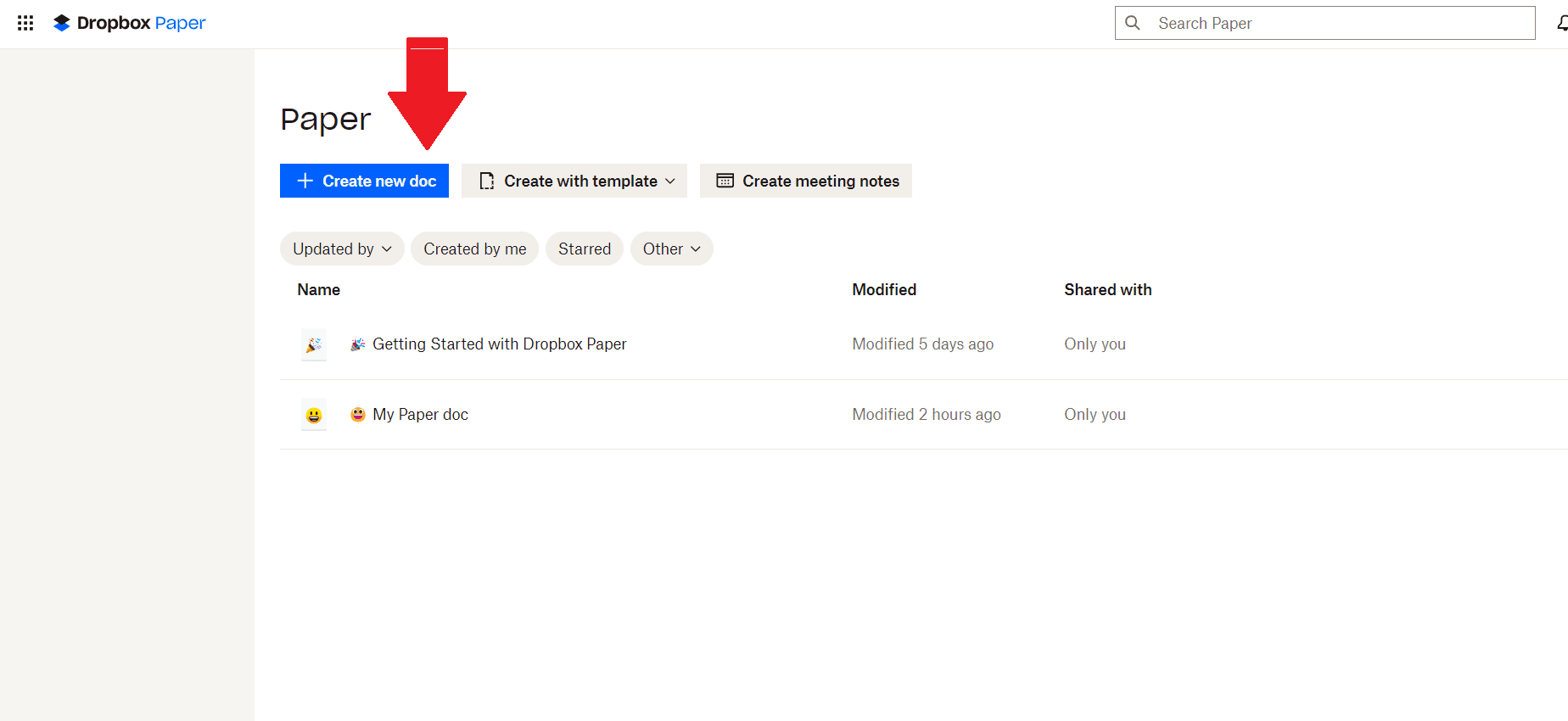Viewport: 1568px width, 721px height.
Task: Click 'Modified 2 hours ago' text
Action: 927,415
